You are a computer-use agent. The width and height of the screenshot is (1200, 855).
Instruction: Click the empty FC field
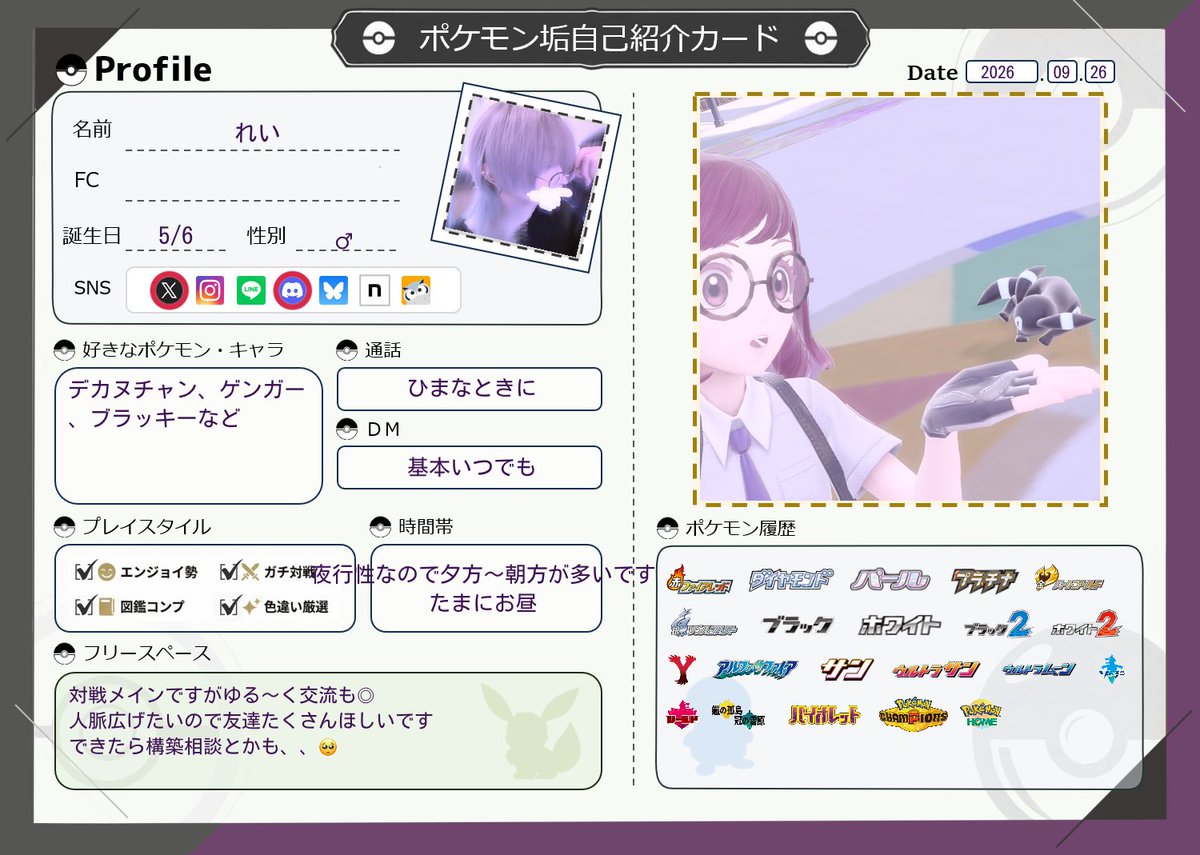(x=262, y=184)
